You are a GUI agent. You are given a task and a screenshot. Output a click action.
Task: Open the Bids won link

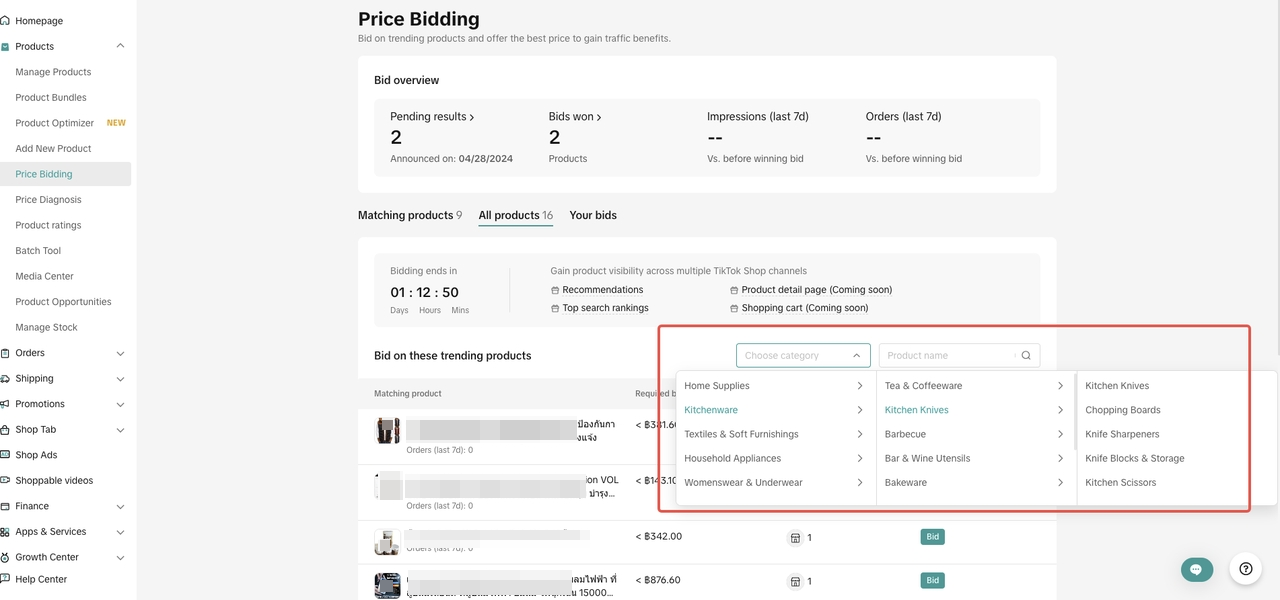(x=575, y=117)
